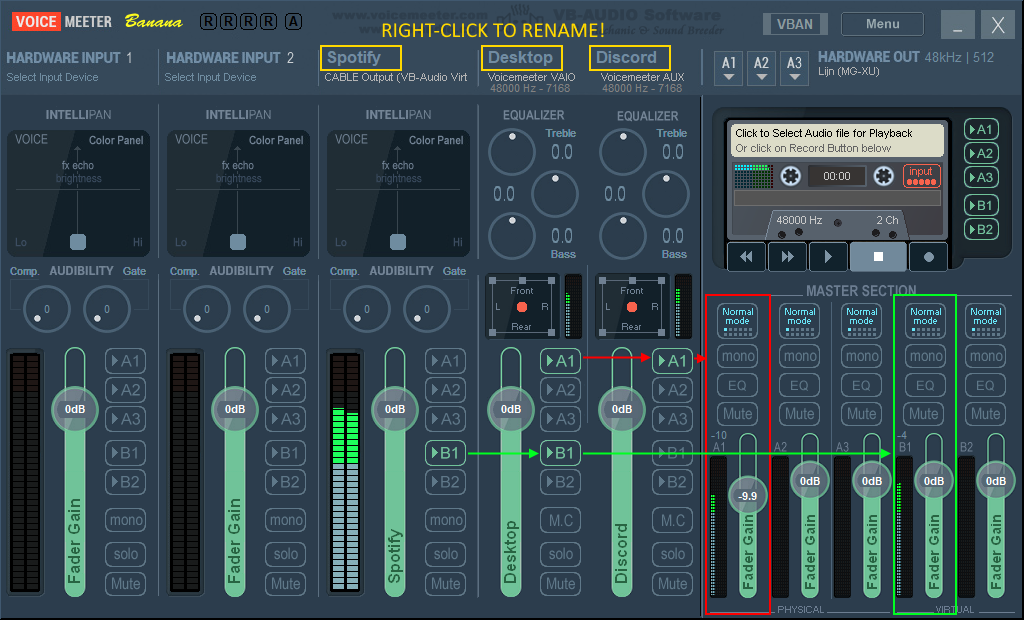Route Discord strip to A1 bus
The image size is (1024, 620).
pos(673,361)
